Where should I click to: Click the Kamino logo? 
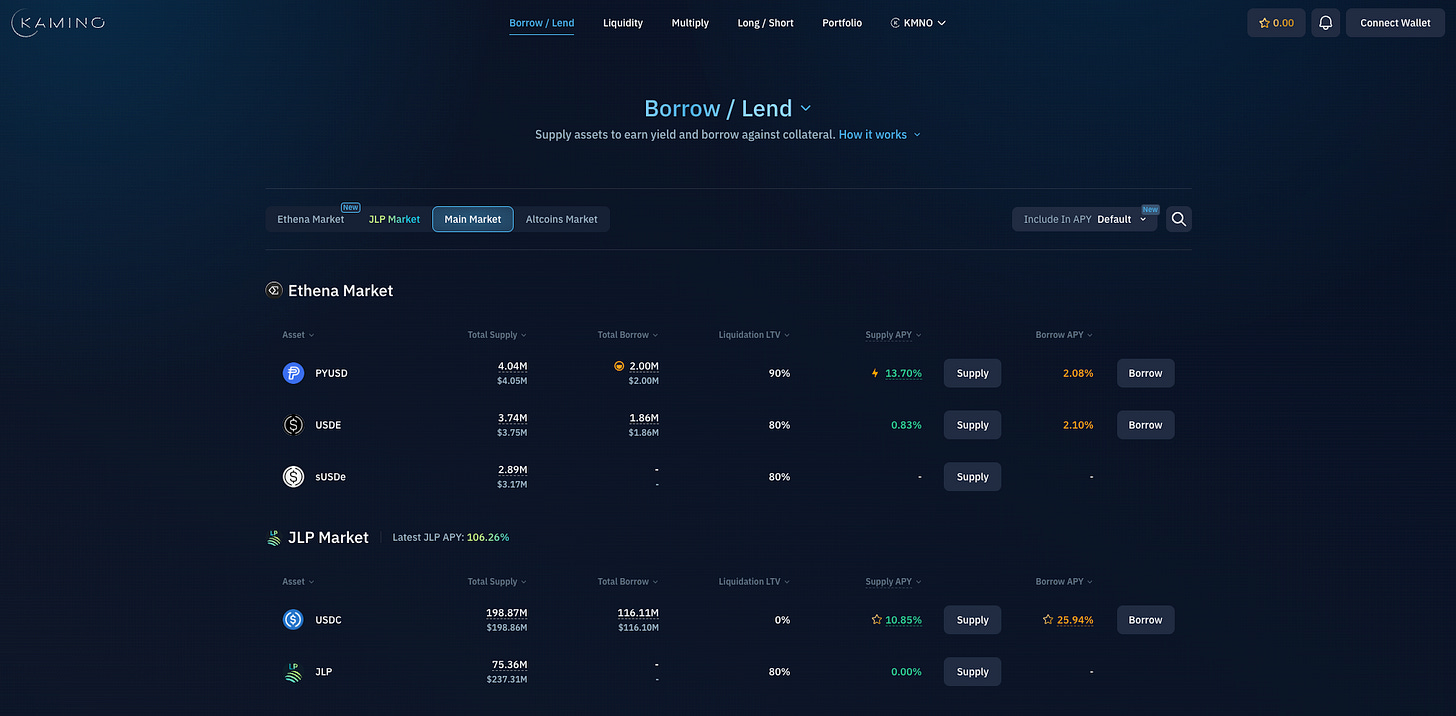click(x=58, y=22)
